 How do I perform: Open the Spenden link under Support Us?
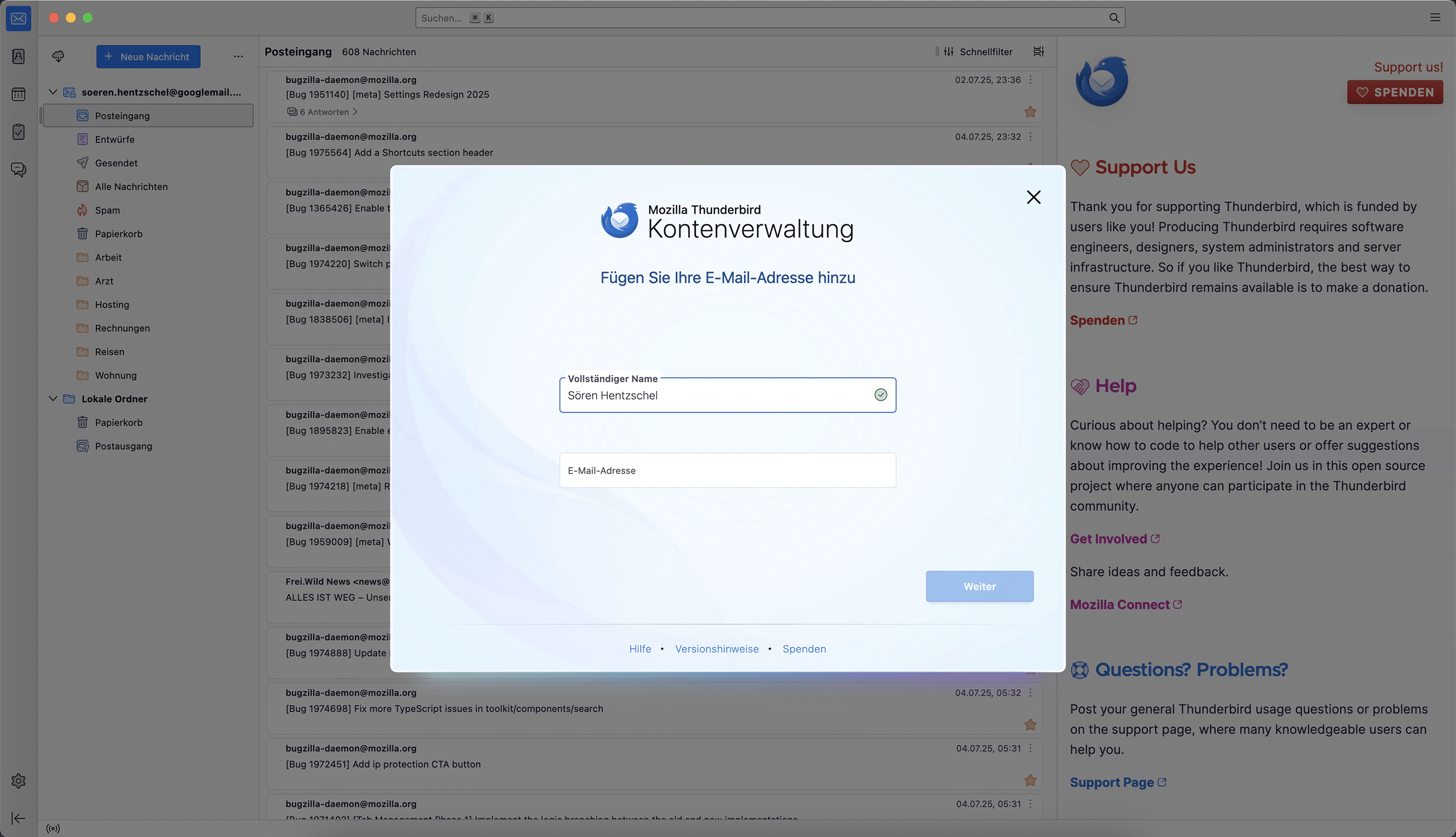1103,320
